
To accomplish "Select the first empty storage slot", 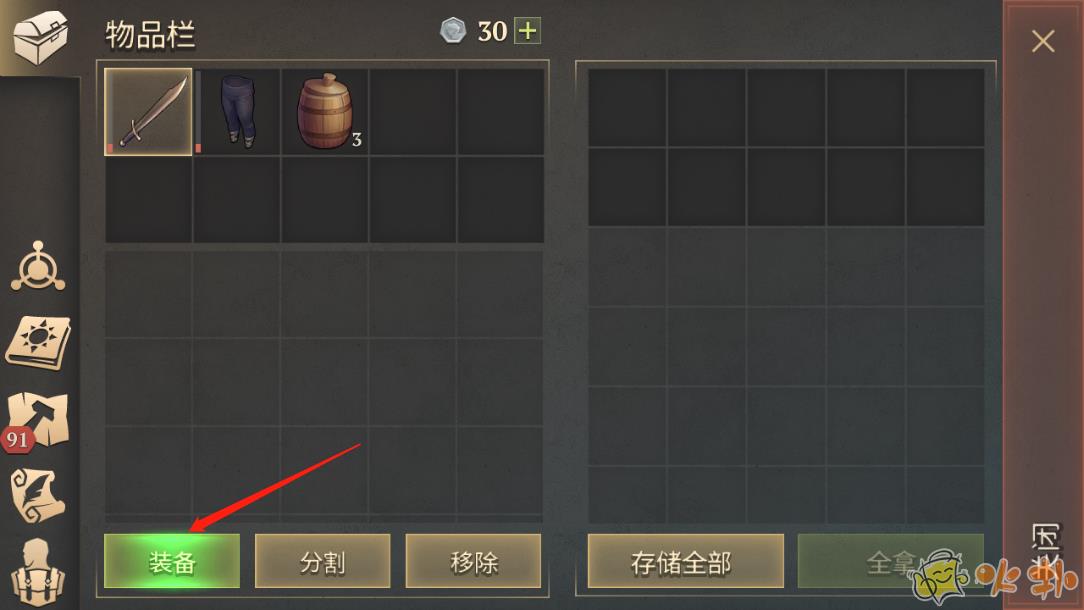I will (x=627, y=107).
